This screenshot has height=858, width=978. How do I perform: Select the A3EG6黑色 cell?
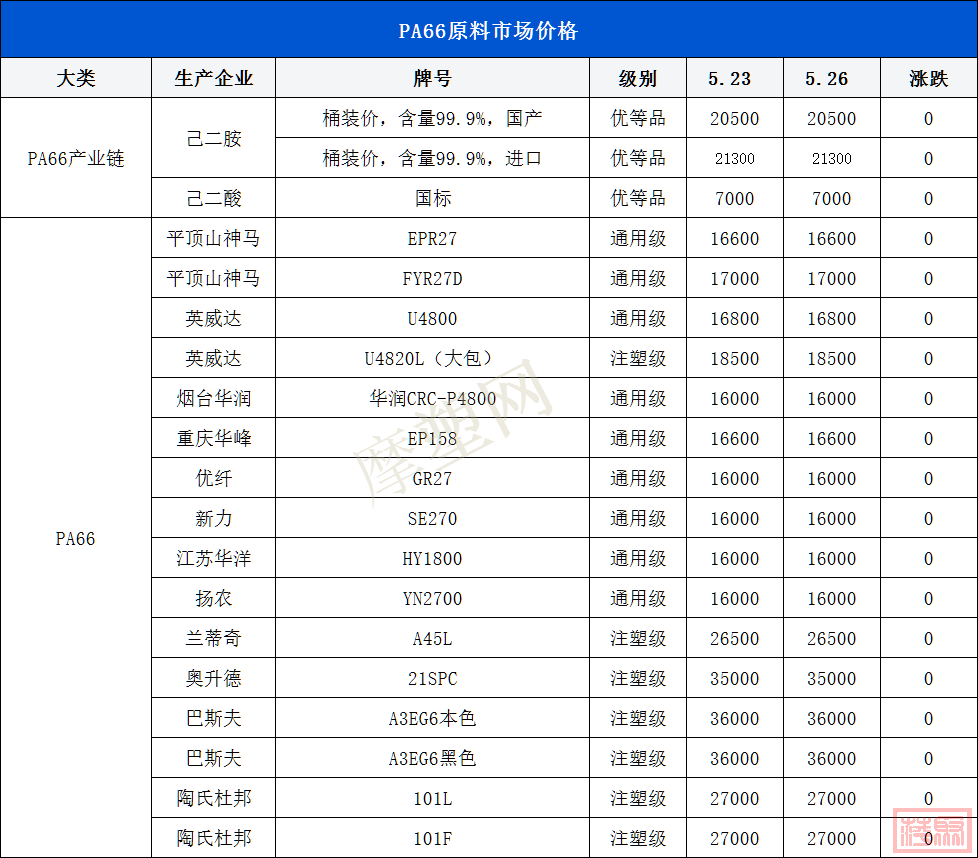432,758
